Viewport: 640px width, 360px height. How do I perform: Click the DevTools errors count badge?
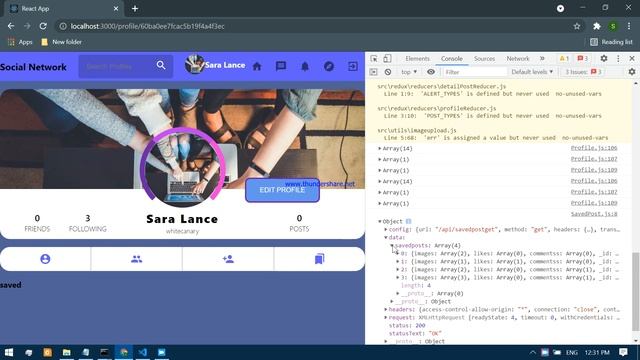coord(582,59)
